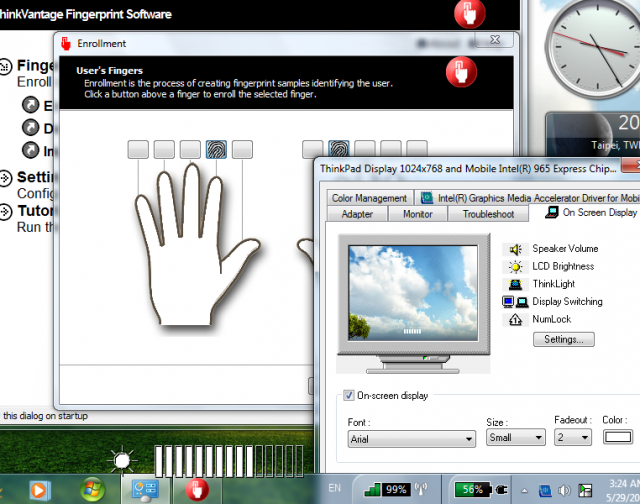Click the red fingerprint icon in Enrollment header
The image size is (640, 504).
coord(461,72)
